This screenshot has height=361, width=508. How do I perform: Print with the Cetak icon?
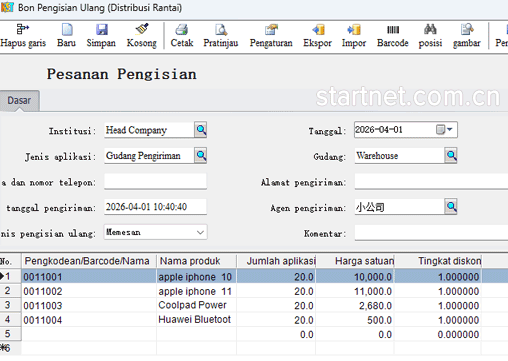[182, 30]
